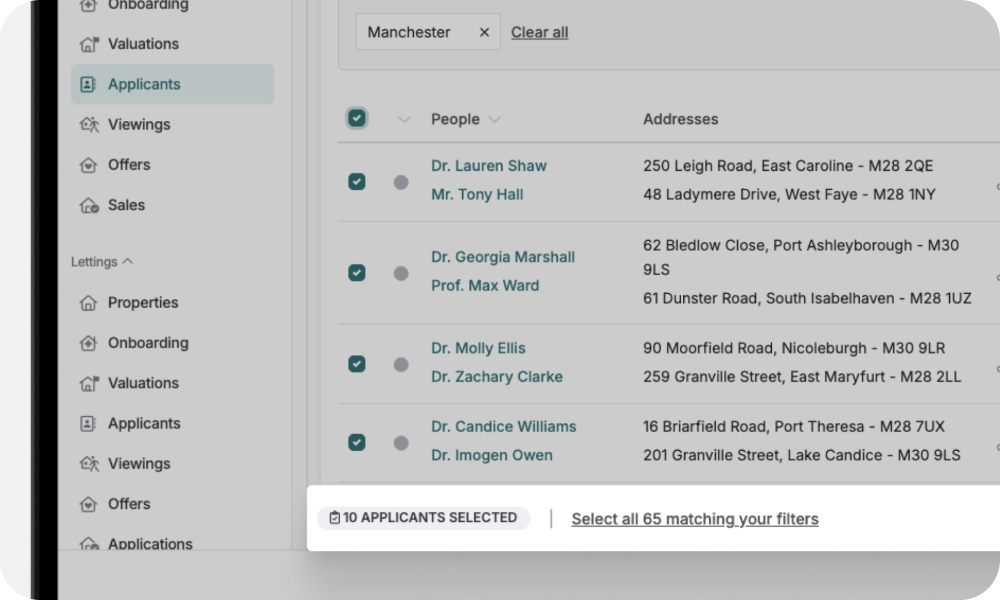
Task: Uncheck the checkbox for Dr. Molly Ellis
Action: click(x=357, y=363)
